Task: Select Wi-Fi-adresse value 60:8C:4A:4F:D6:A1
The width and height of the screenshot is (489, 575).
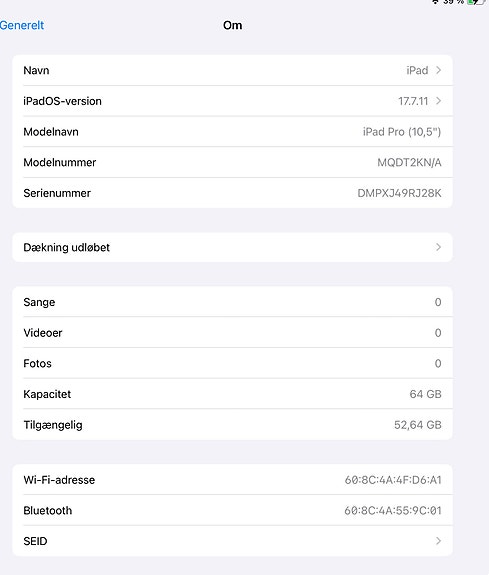Action: click(x=393, y=480)
